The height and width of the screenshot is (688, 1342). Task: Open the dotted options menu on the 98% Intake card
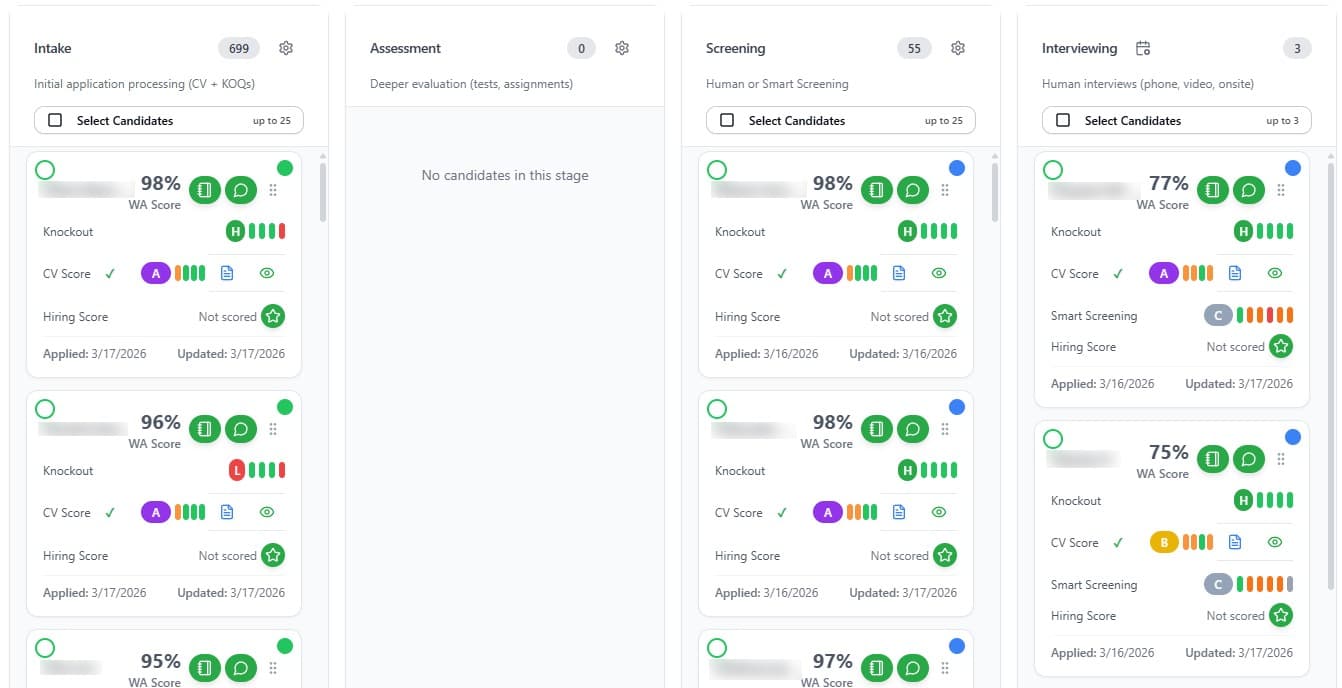click(272, 190)
